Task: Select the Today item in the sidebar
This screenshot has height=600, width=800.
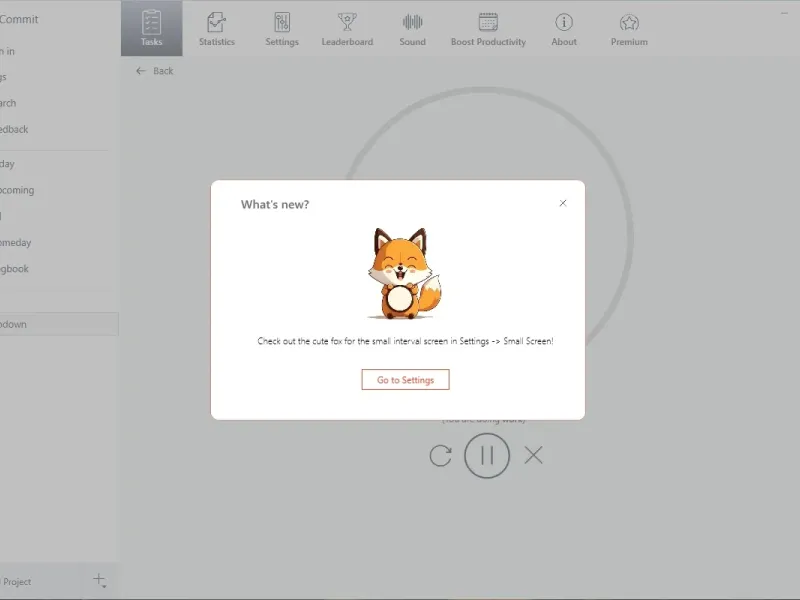Action: [7, 164]
